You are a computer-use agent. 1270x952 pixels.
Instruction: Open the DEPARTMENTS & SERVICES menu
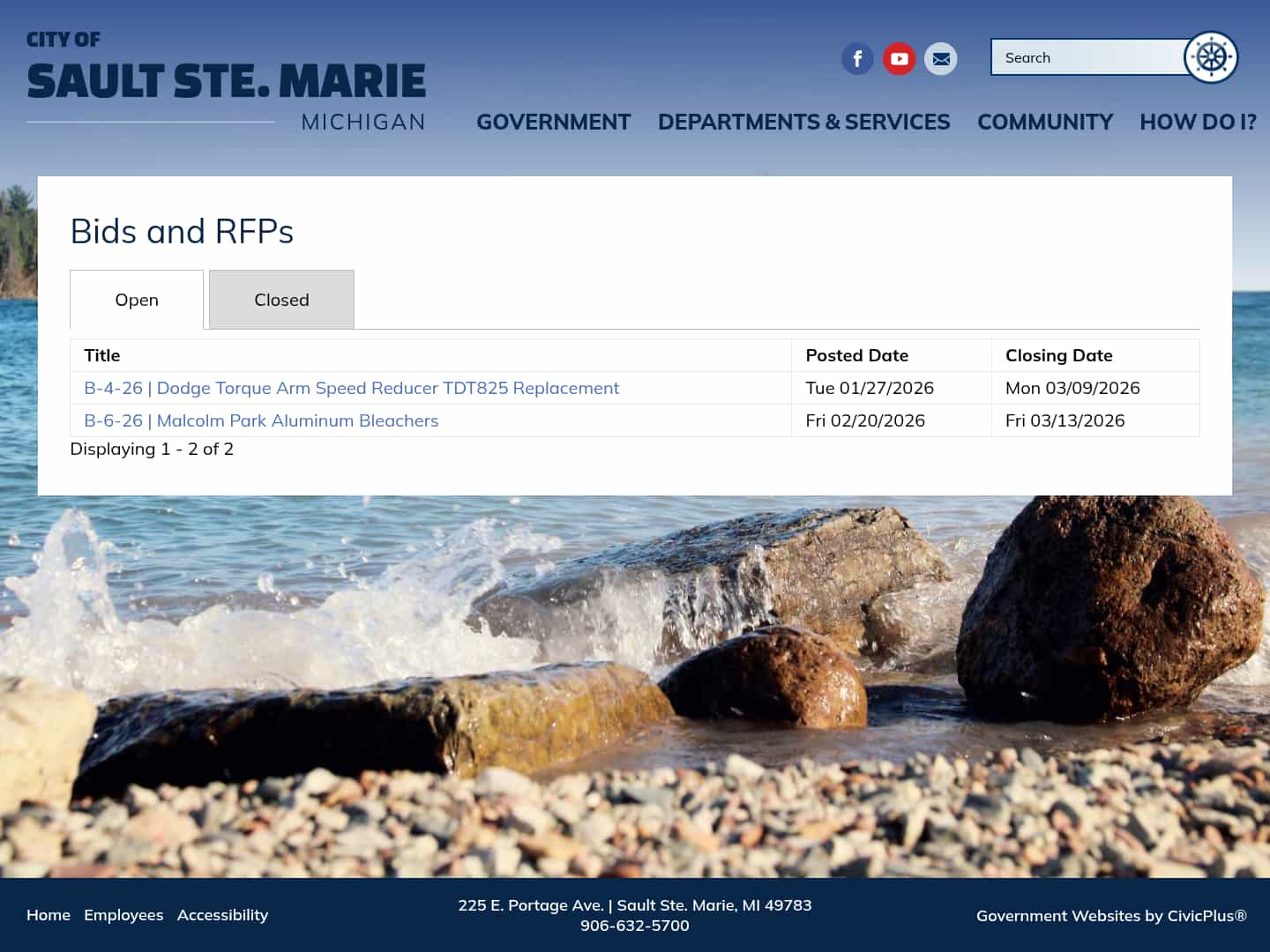point(803,122)
